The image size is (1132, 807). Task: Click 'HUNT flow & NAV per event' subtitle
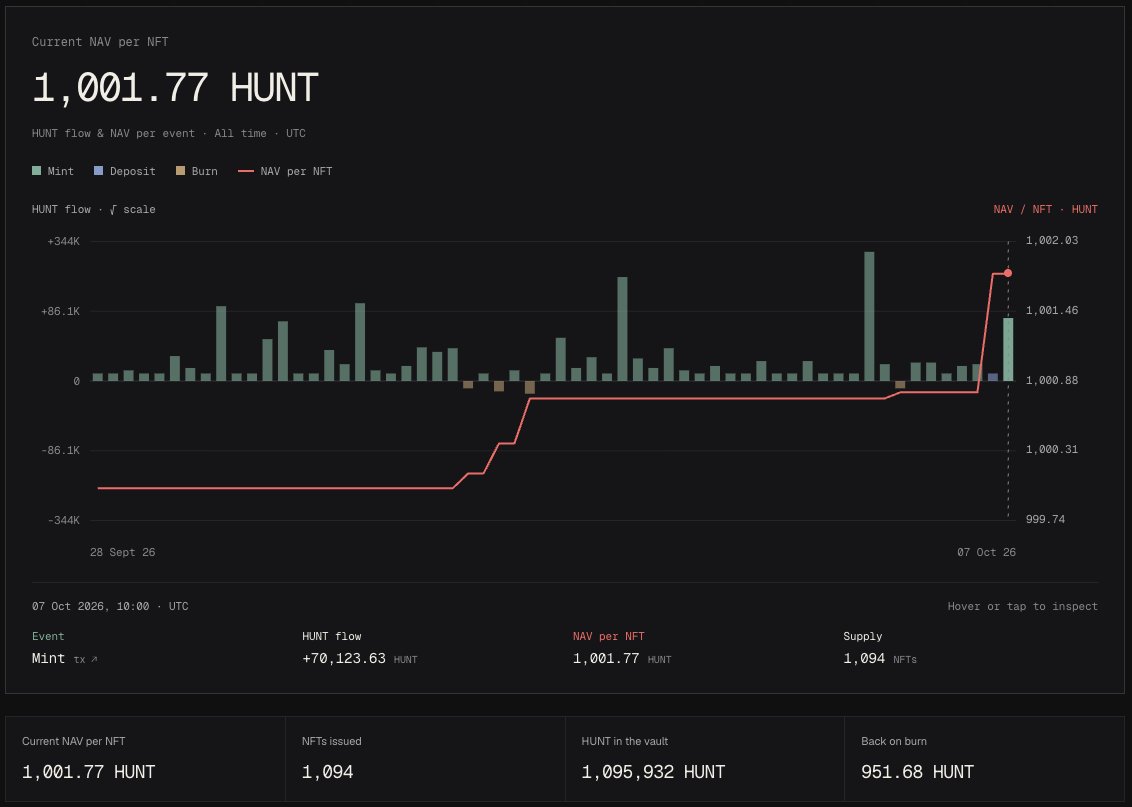pos(113,134)
